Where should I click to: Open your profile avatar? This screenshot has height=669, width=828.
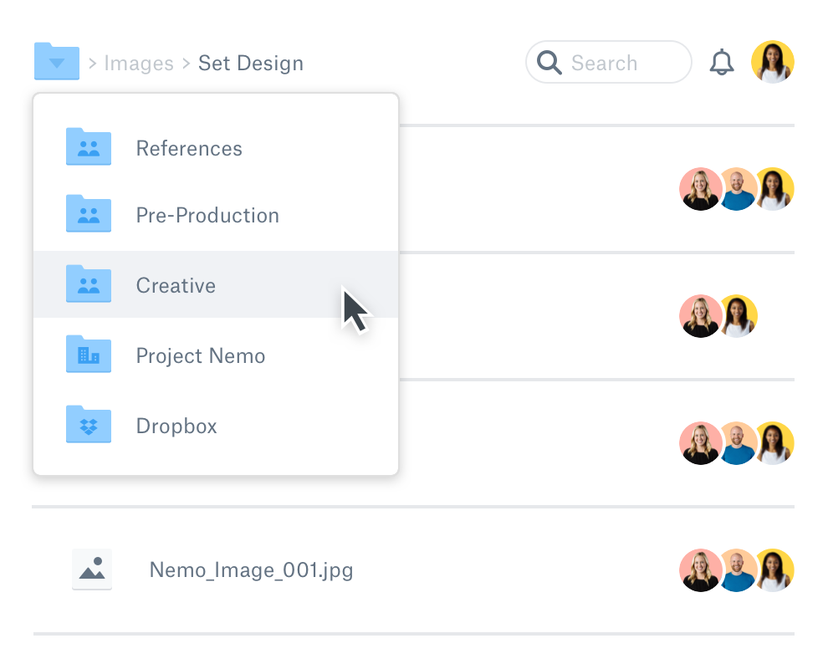click(772, 61)
